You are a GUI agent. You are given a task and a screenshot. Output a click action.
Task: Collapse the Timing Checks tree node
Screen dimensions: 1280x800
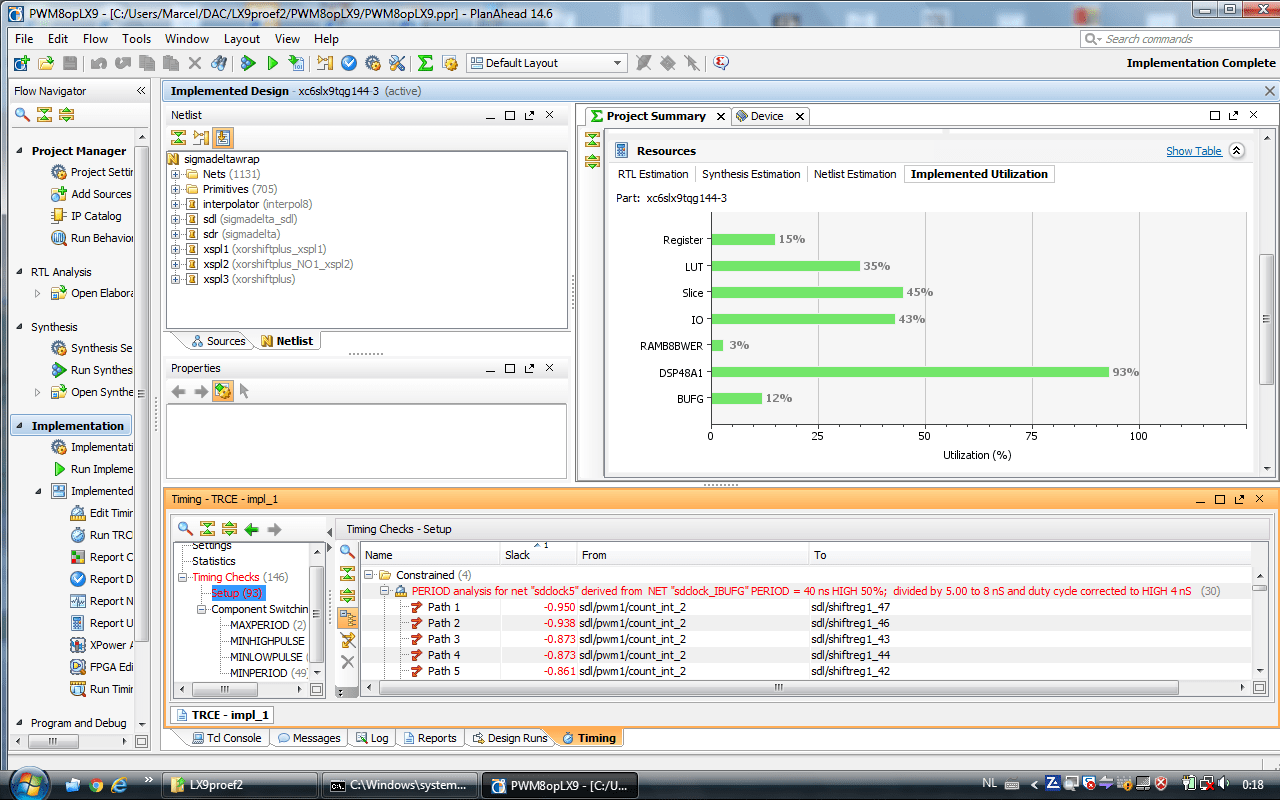click(x=183, y=577)
